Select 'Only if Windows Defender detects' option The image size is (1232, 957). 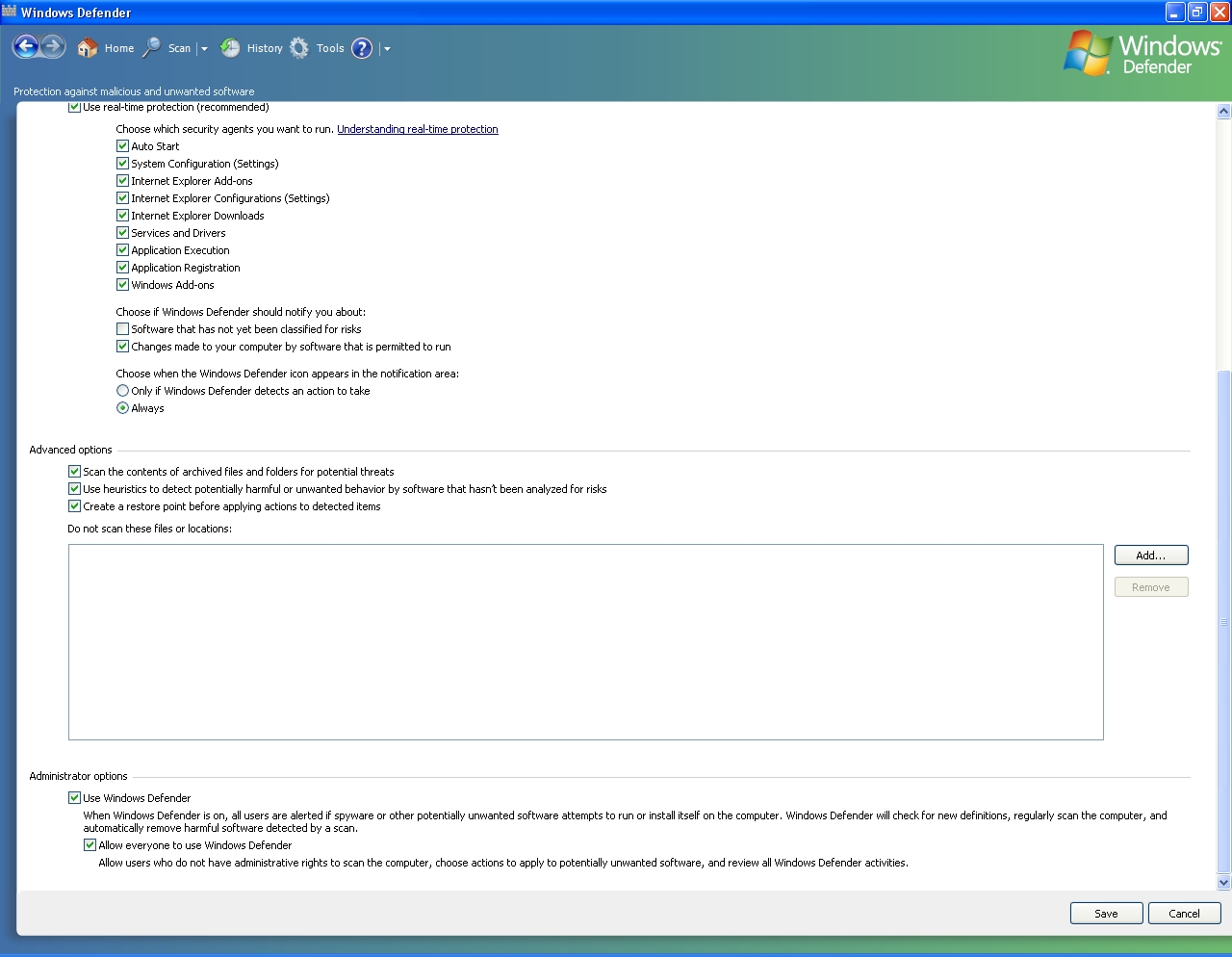(x=122, y=391)
